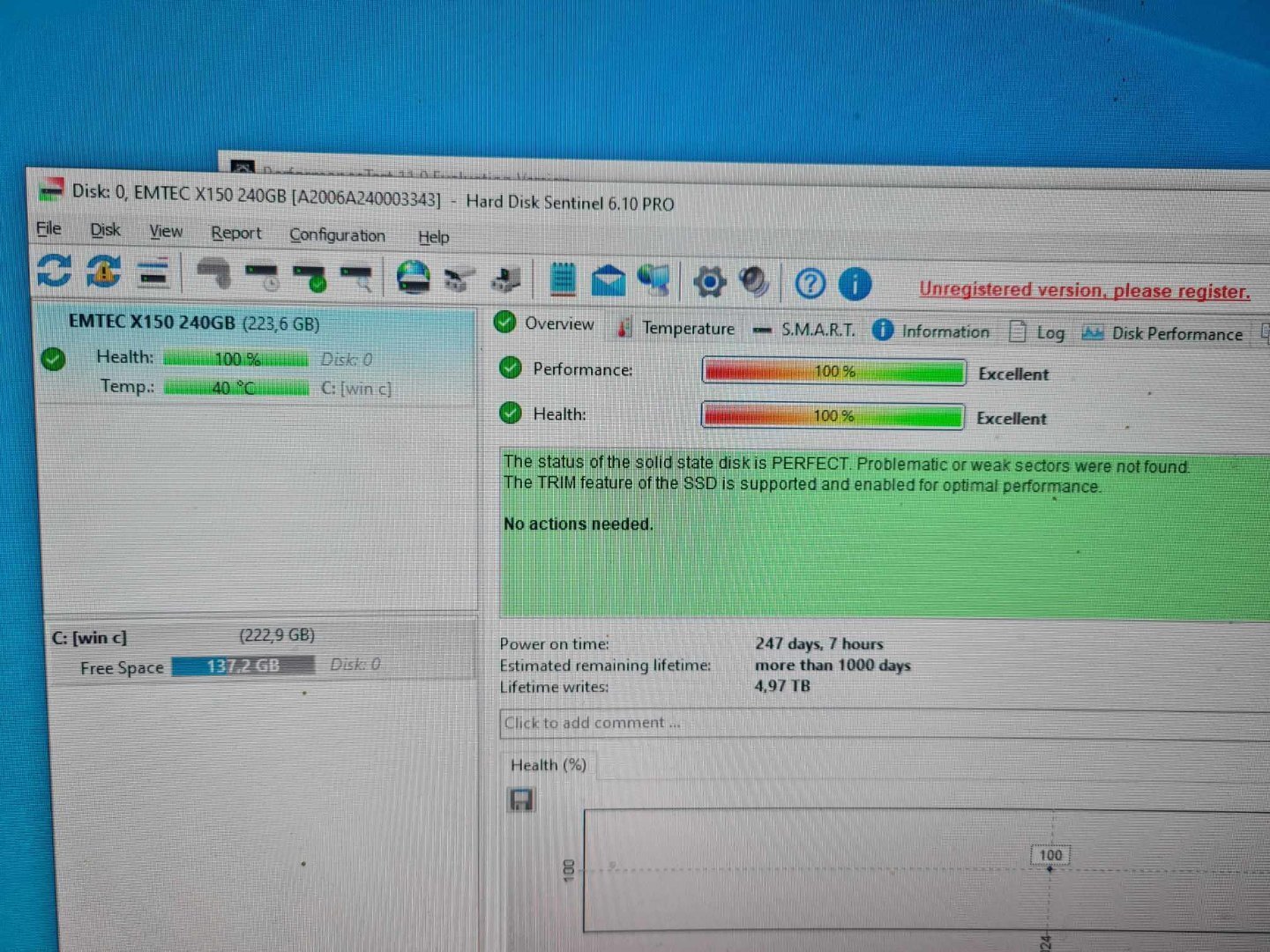
Task: Click the overview Health 100 % bar
Action: (x=833, y=415)
